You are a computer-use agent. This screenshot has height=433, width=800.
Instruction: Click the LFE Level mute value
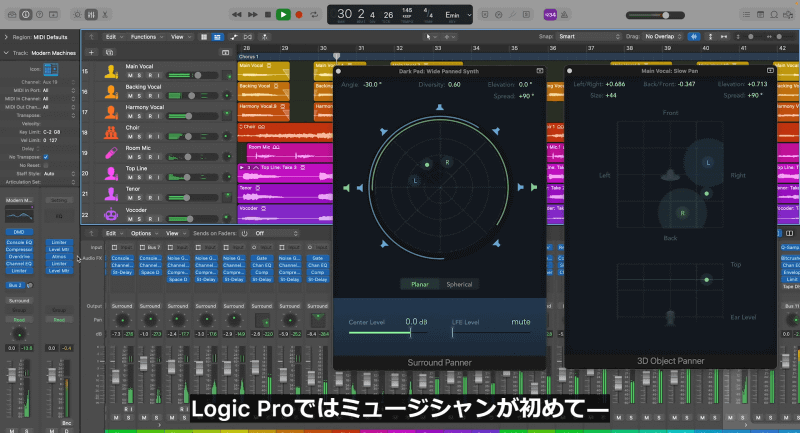(521, 322)
